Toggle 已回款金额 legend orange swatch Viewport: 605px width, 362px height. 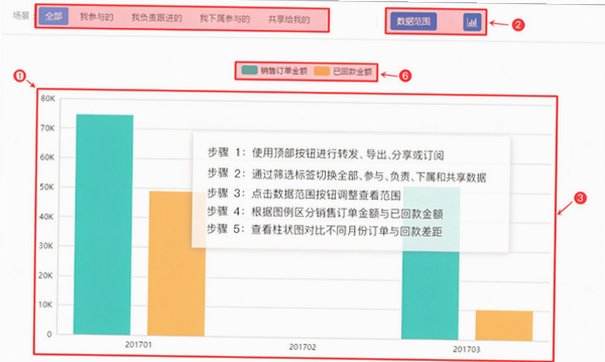pyautogui.click(x=322, y=71)
